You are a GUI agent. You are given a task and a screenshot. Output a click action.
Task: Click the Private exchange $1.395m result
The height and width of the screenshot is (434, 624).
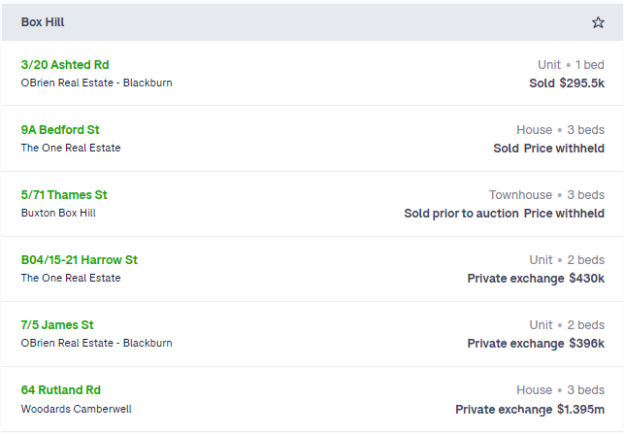[530, 409]
